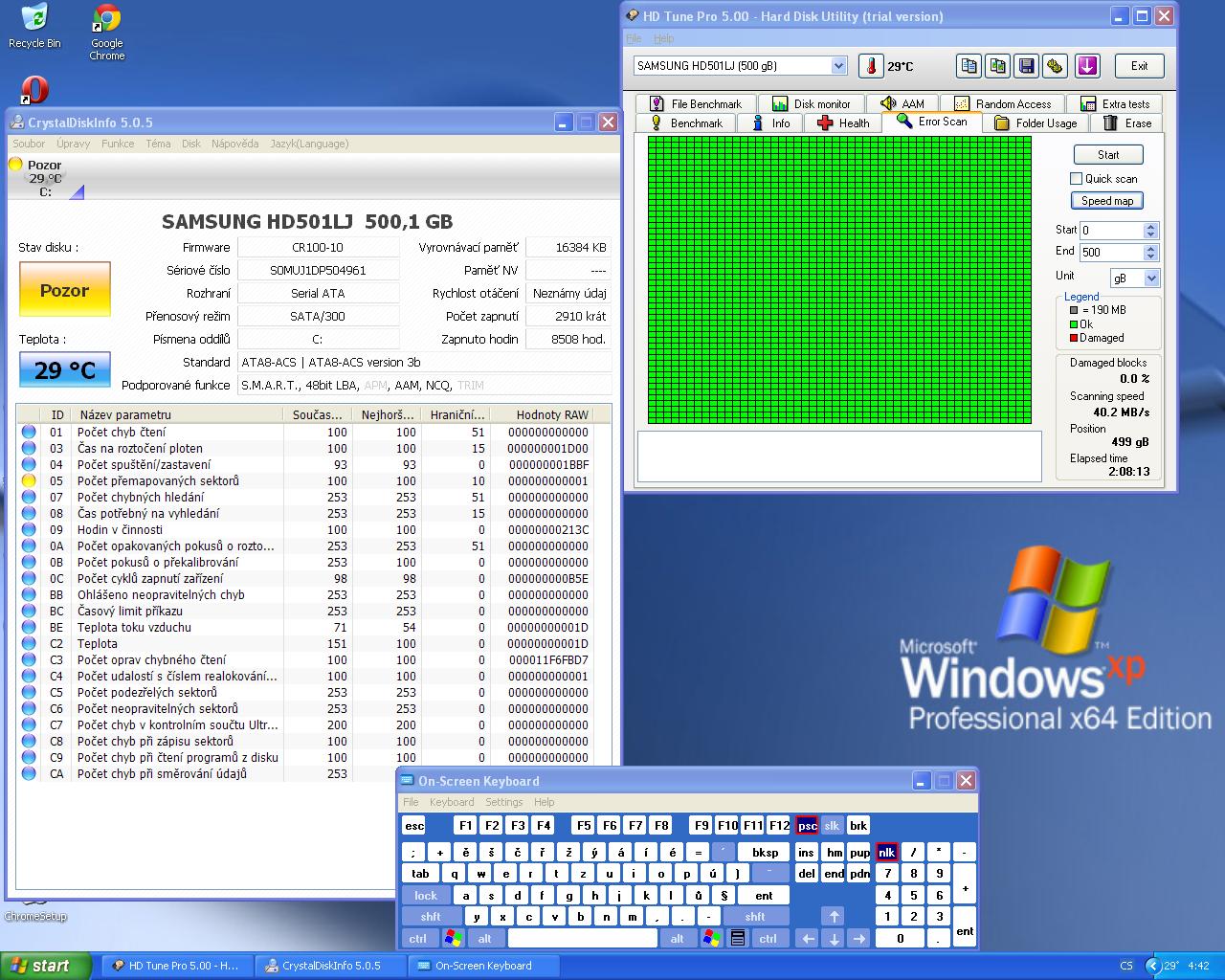1225x980 pixels.
Task: Increase Start value with up spinner
Action: pyautogui.click(x=1151, y=226)
